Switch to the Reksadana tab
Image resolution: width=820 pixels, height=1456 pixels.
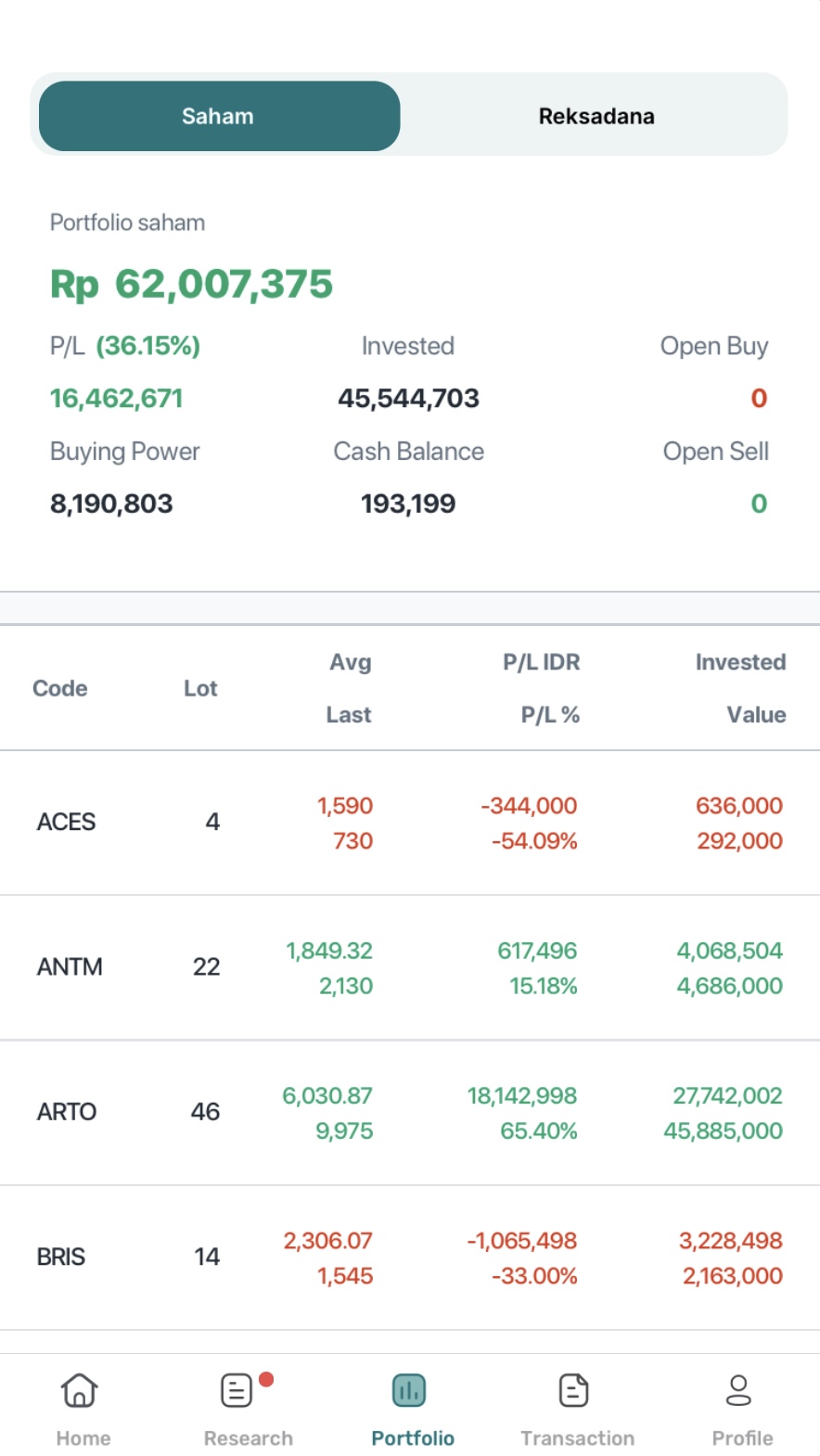coord(596,116)
